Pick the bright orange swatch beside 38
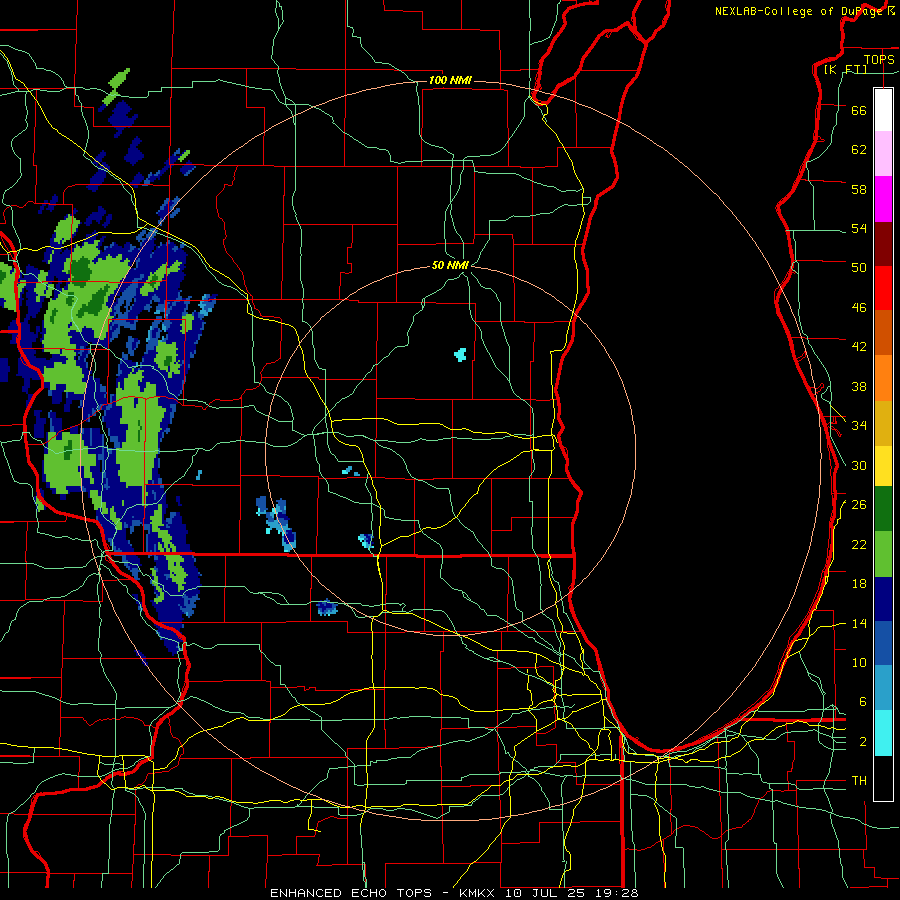 pos(883,378)
